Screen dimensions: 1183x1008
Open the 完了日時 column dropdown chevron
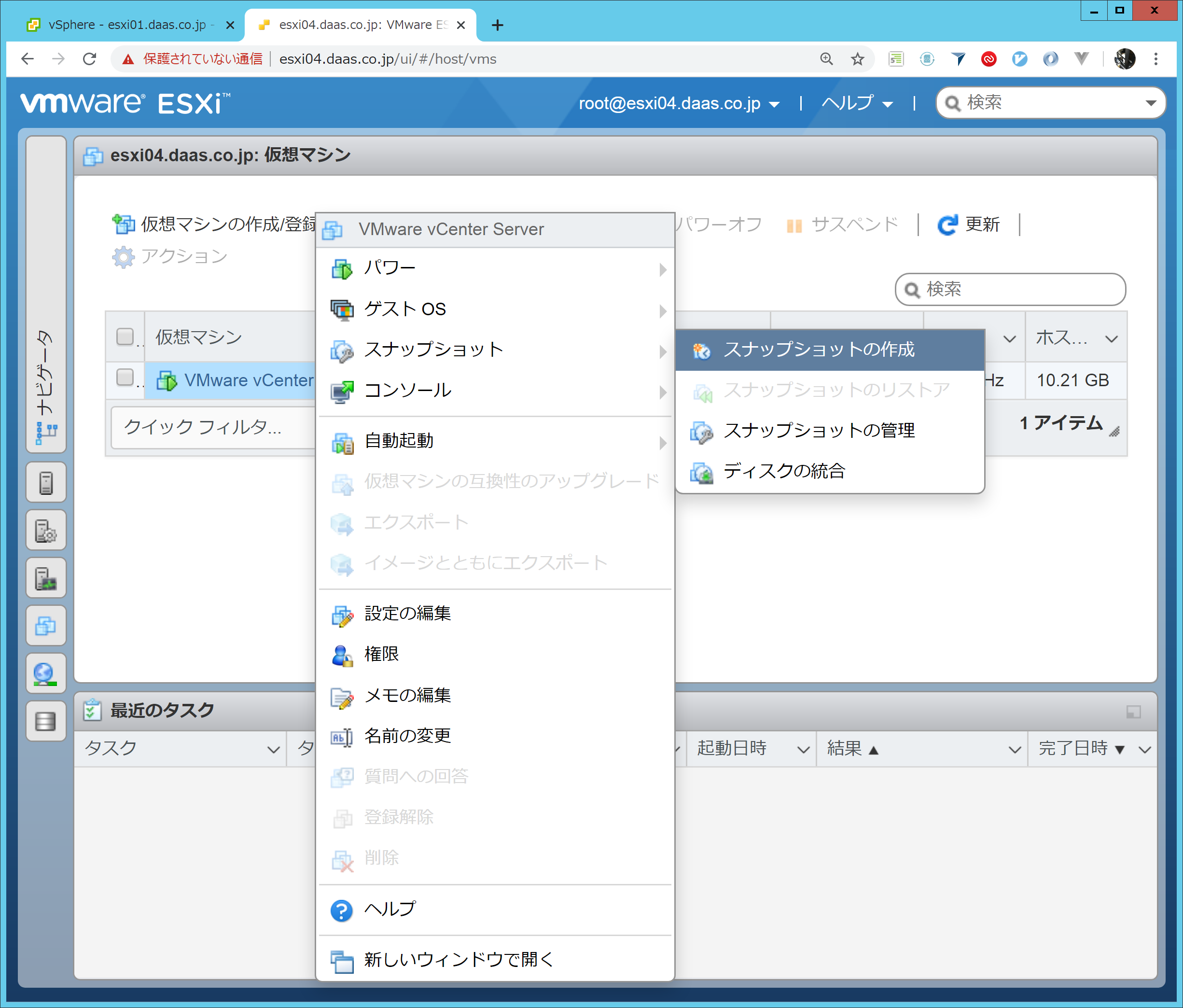click(x=1144, y=749)
